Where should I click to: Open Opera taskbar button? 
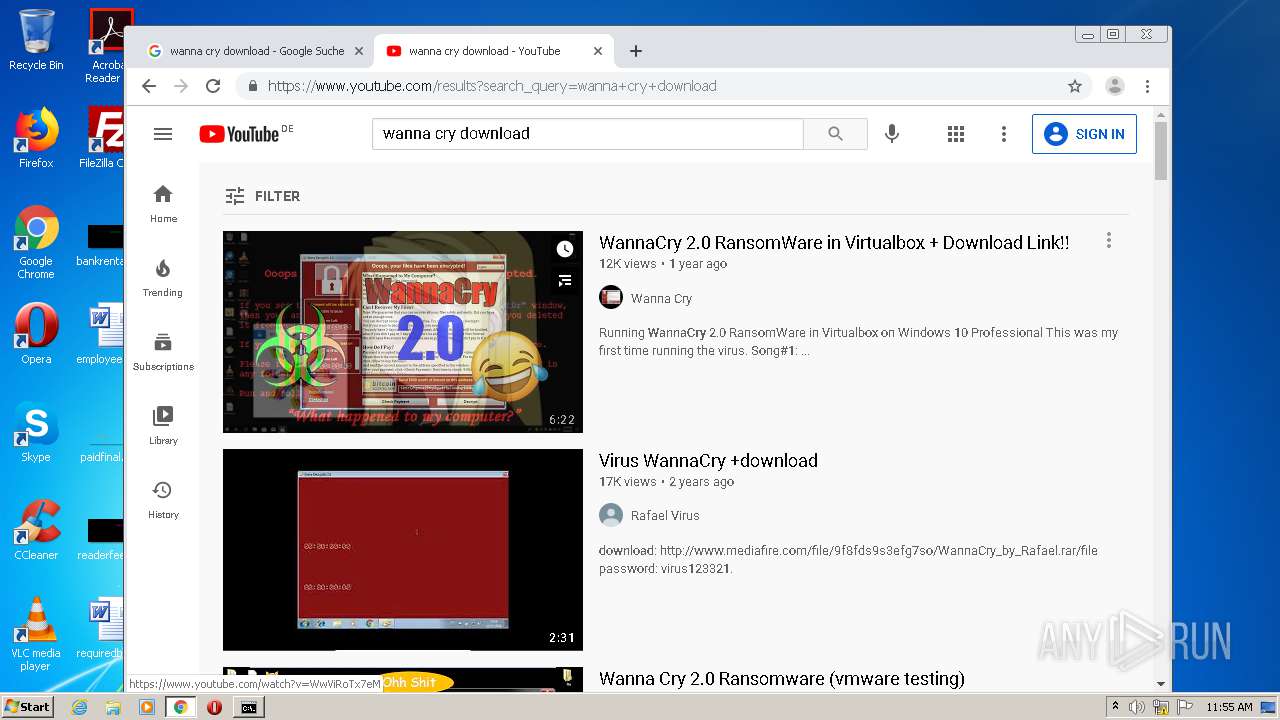click(214, 707)
